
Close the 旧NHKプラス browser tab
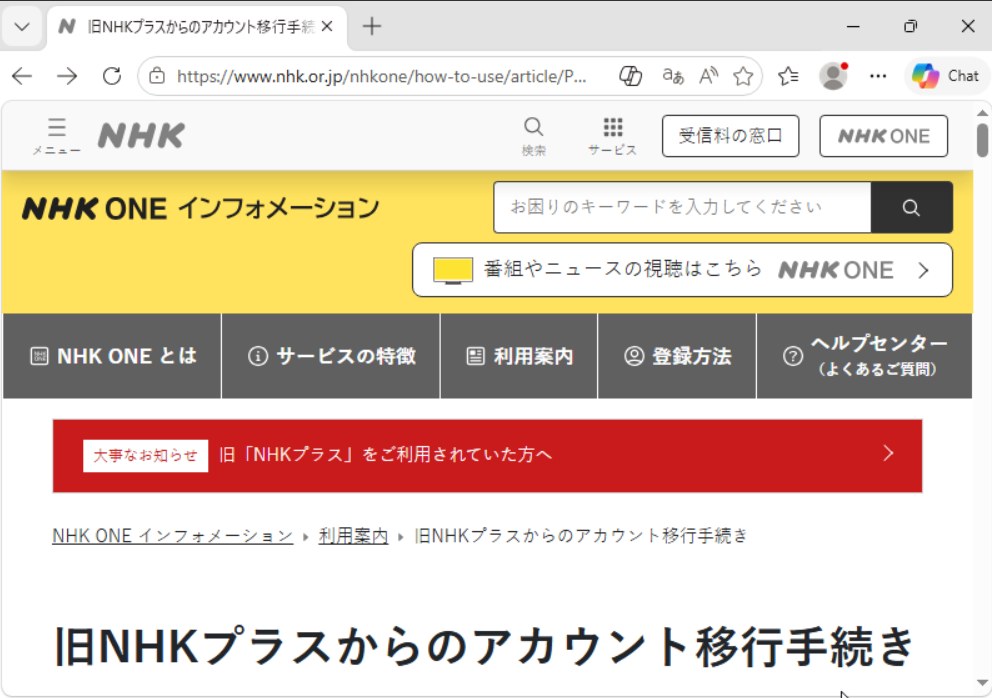click(x=327, y=27)
